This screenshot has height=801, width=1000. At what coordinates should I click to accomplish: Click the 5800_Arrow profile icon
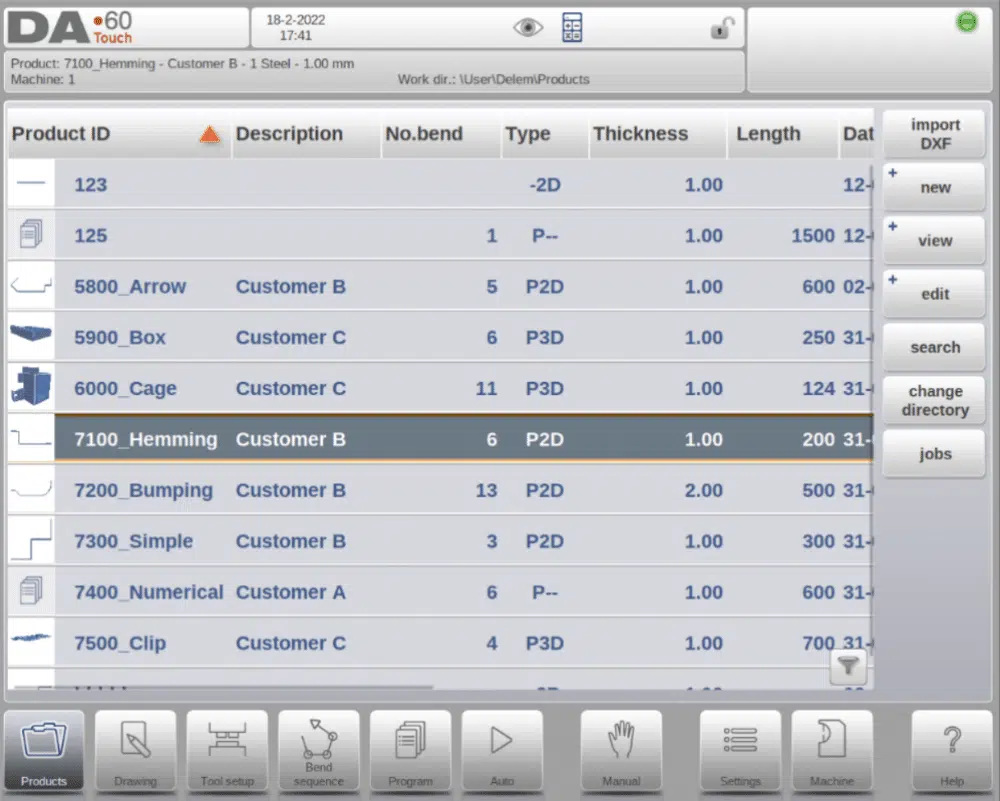[31, 285]
